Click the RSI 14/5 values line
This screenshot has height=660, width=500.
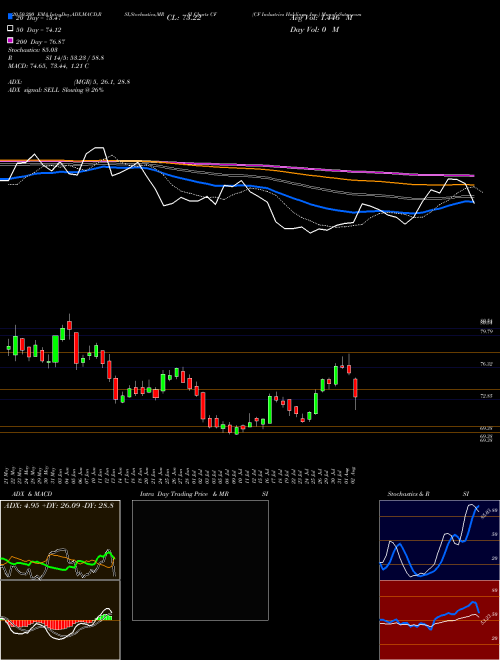[56, 58]
